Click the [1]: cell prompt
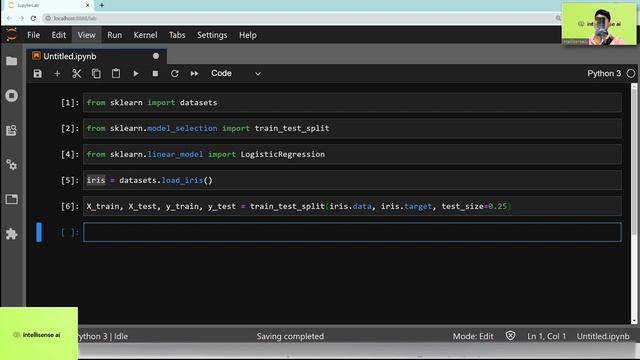Viewport: 640px width, 360px height. tap(70, 102)
